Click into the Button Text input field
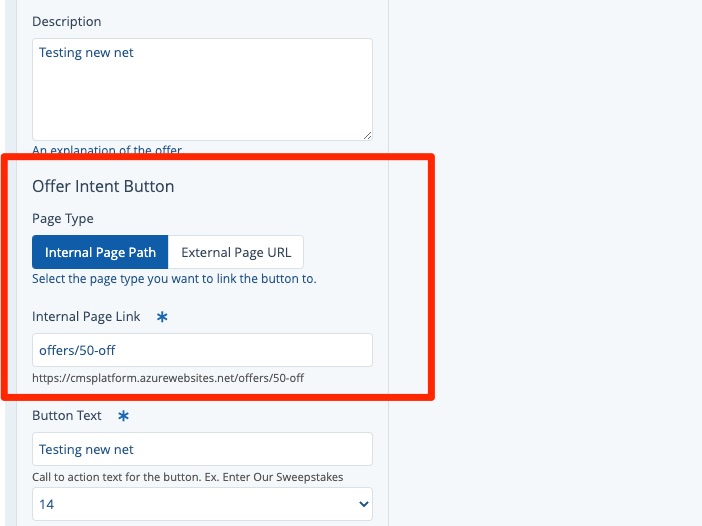The width and height of the screenshot is (702, 526). (x=202, y=449)
